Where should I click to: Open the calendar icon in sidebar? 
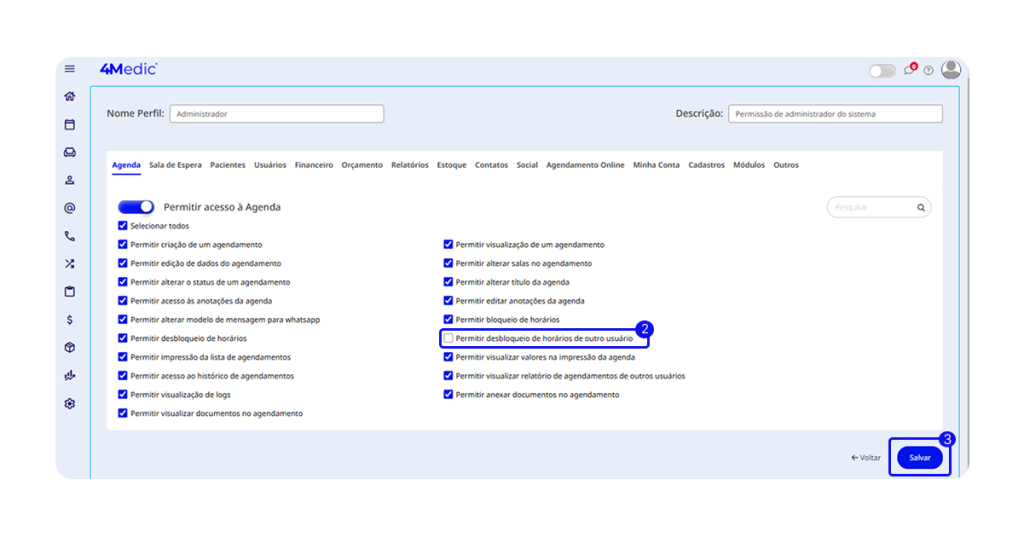click(x=70, y=125)
